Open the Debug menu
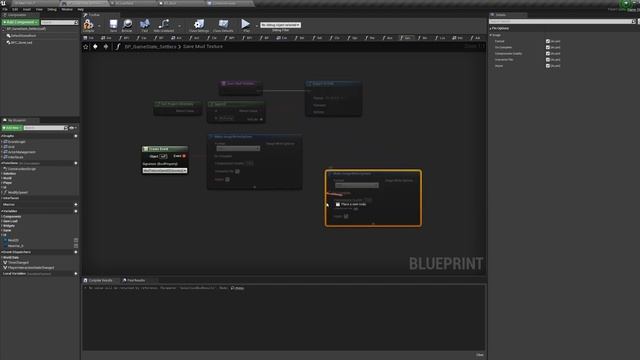640x360 pixels. tap(52, 9)
